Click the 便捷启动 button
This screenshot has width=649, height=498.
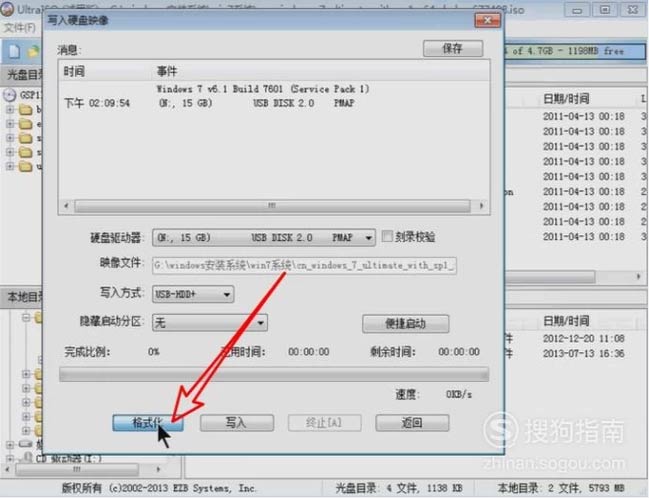click(406, 323)
